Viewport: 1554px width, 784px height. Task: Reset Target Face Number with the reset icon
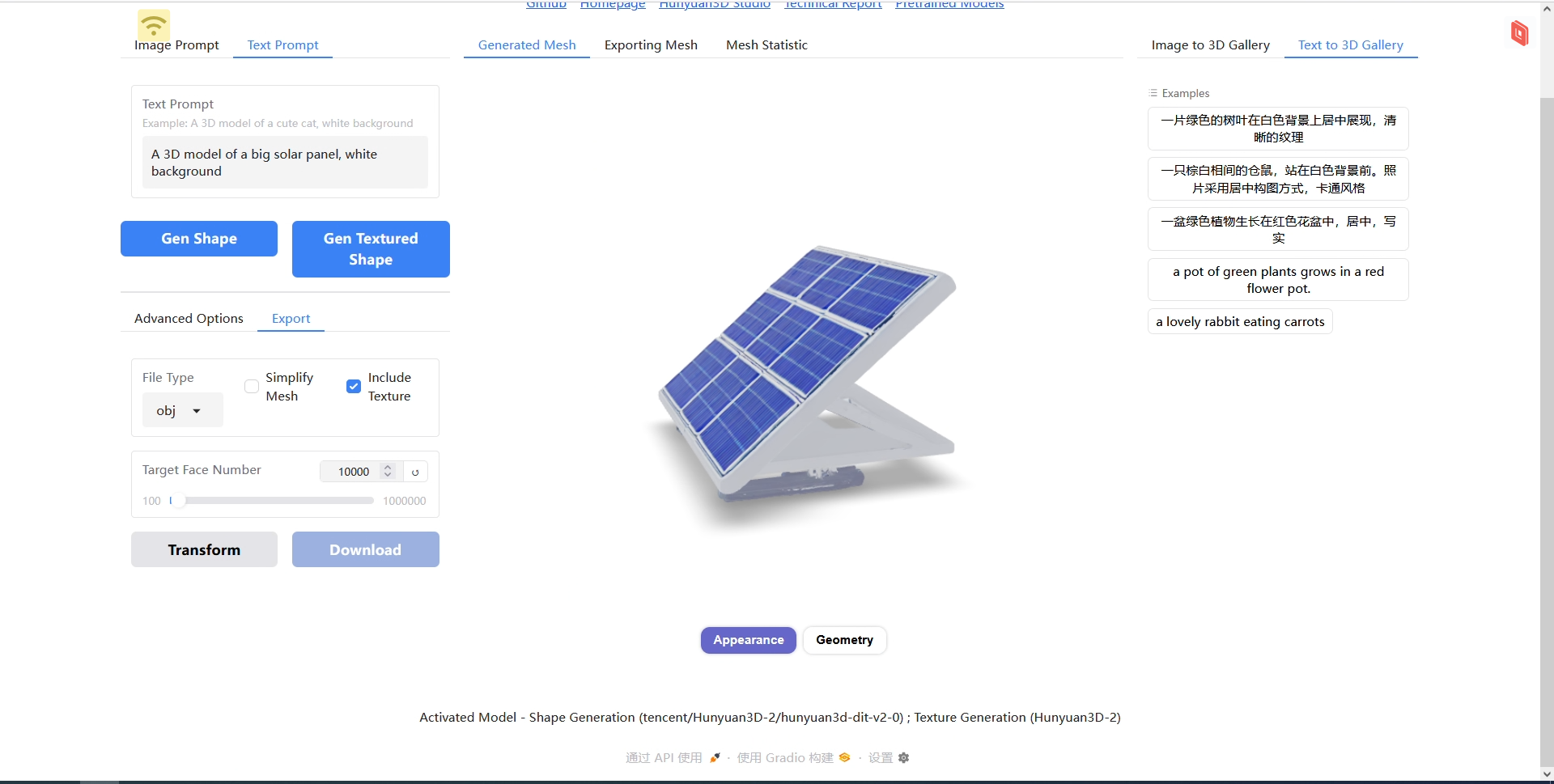[x=415, y=472]
